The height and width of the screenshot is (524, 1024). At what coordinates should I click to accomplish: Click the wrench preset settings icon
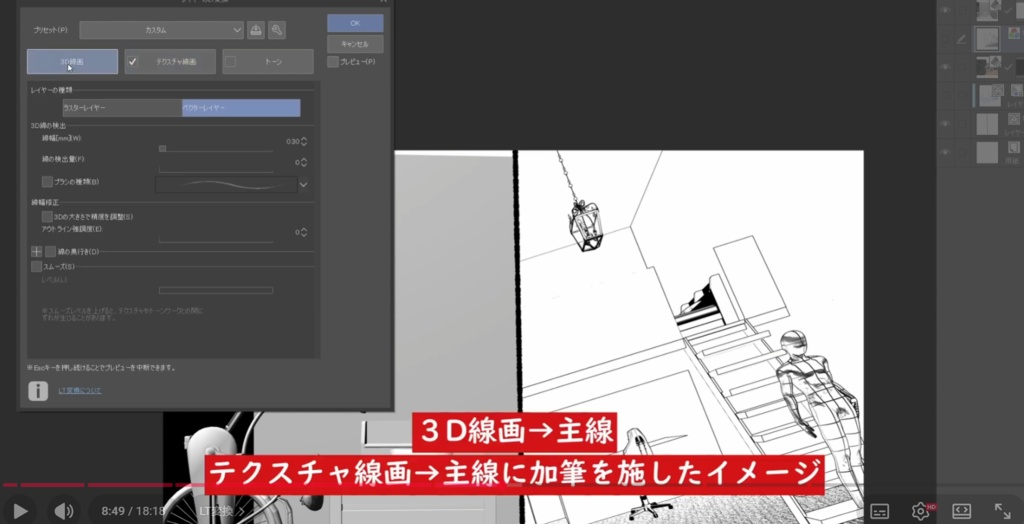[277, 29]
